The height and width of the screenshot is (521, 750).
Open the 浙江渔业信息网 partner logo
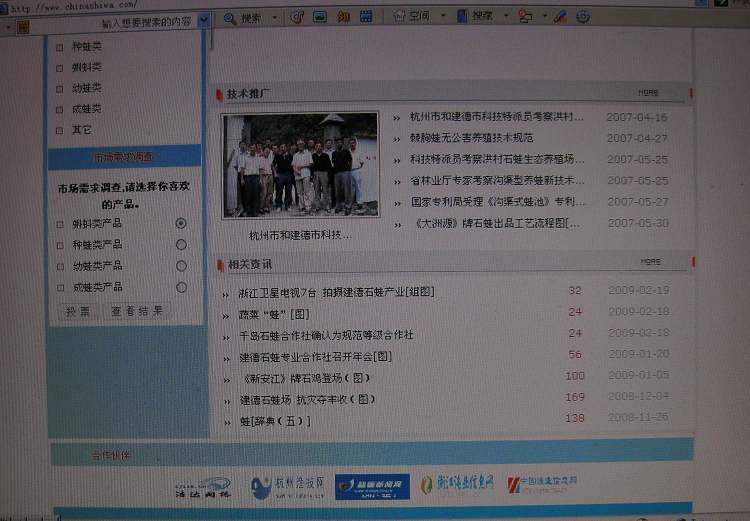[x=458, y=485]
